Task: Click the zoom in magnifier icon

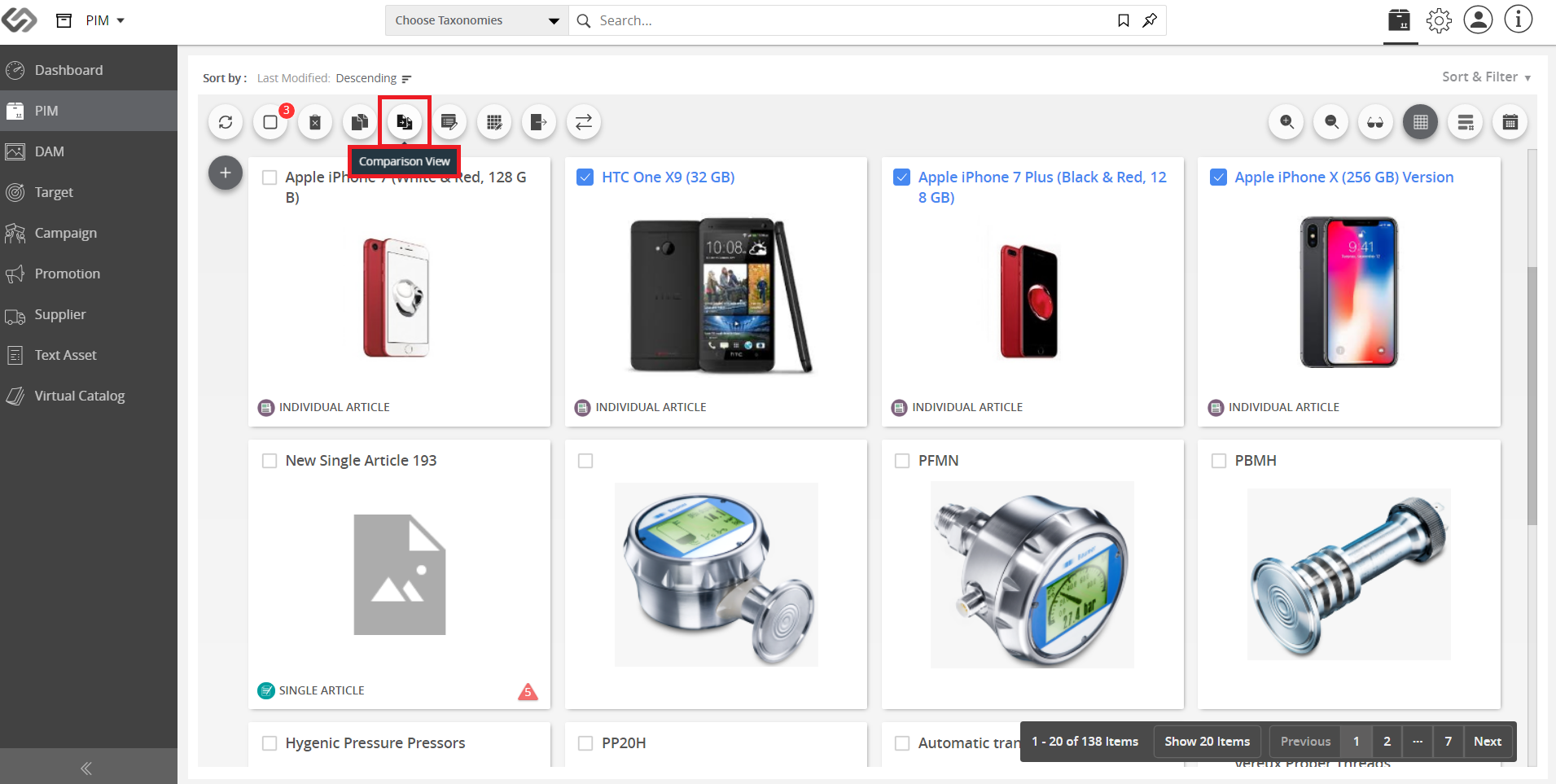Action: [1286, 122]
